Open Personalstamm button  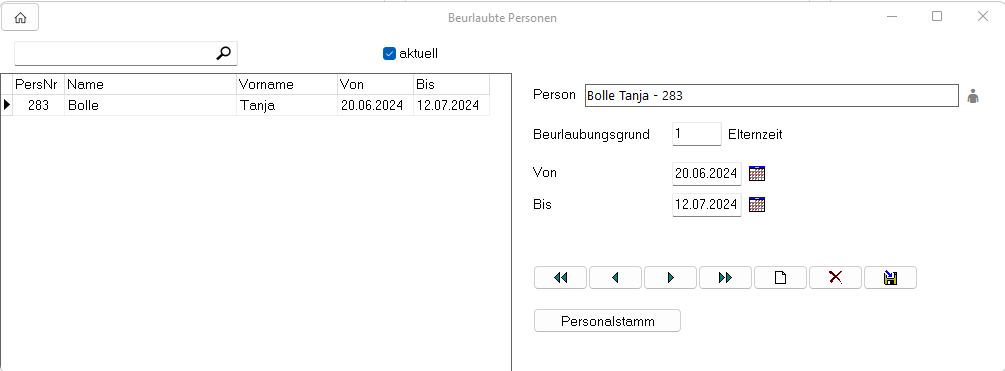[x=608, y=321]
